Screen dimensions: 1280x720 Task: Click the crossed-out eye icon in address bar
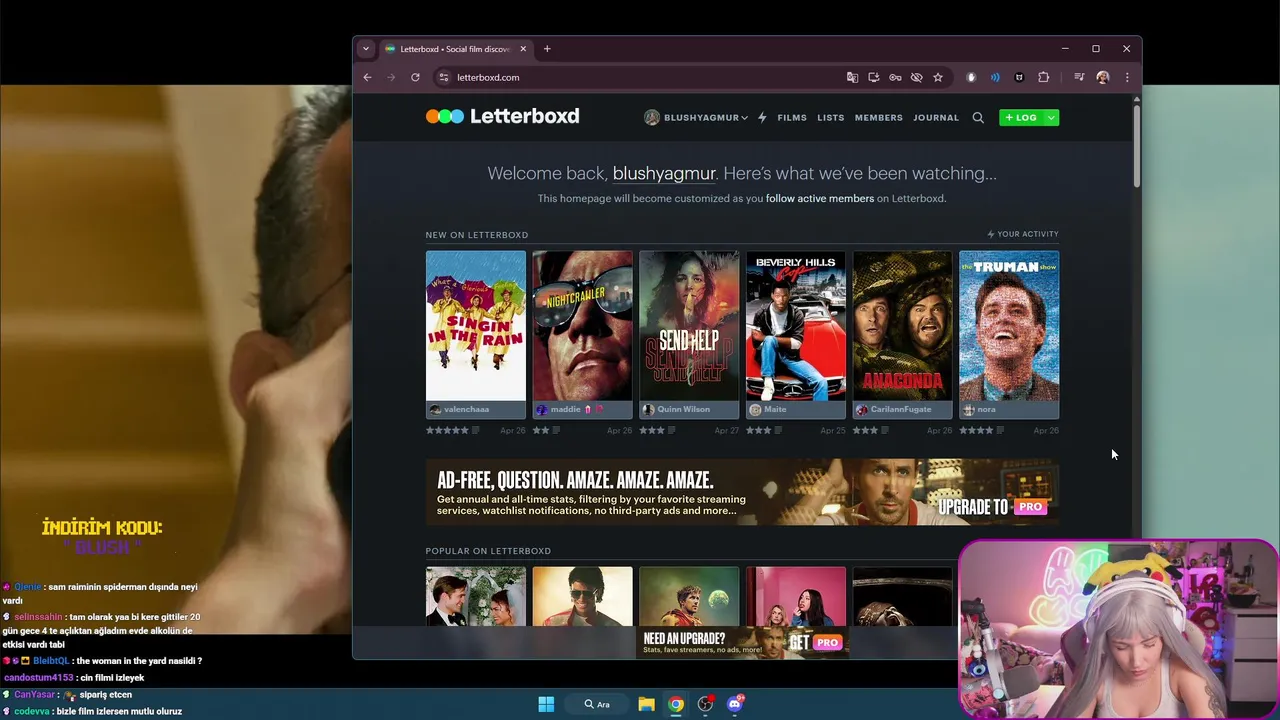coord(916,77)
